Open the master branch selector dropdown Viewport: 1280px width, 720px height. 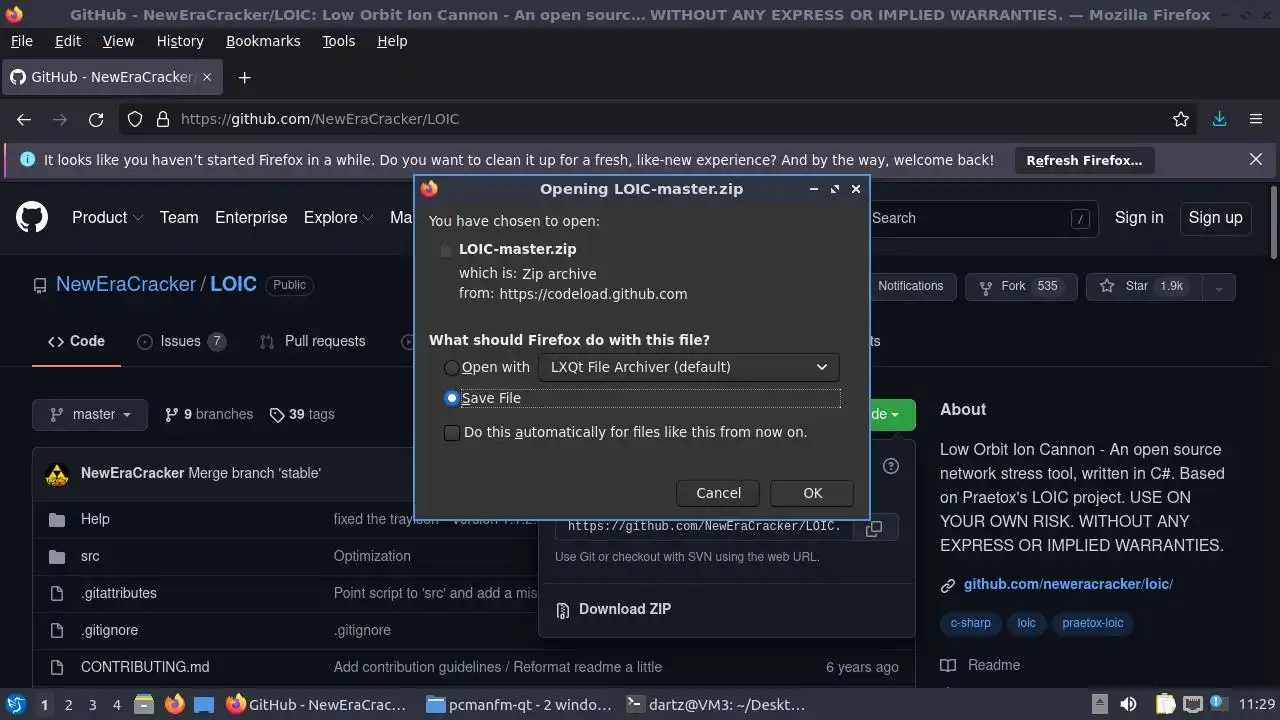(x=90, y=414)
